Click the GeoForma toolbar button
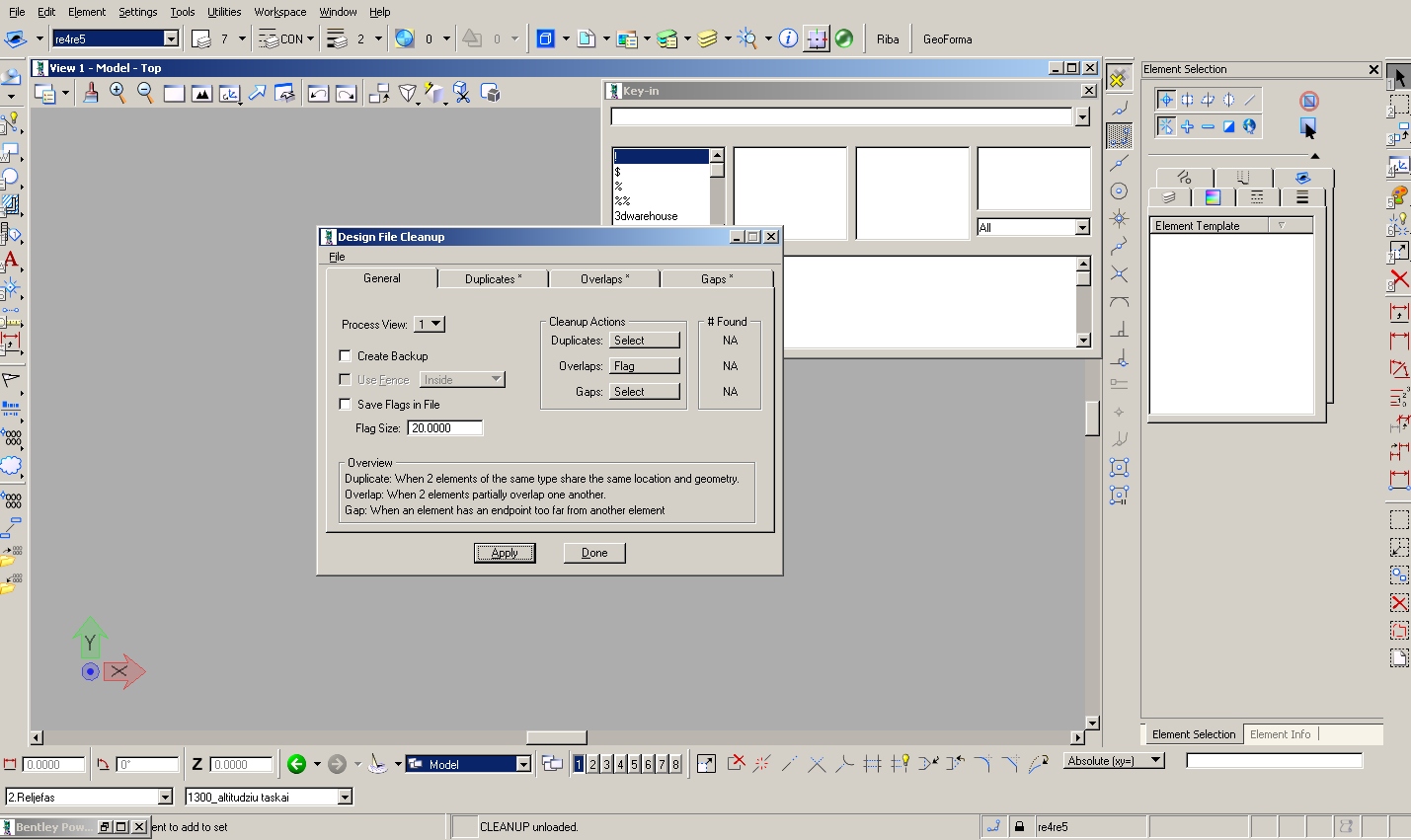The width and height of the screenshot is (1411, 840). click(948, 39)
